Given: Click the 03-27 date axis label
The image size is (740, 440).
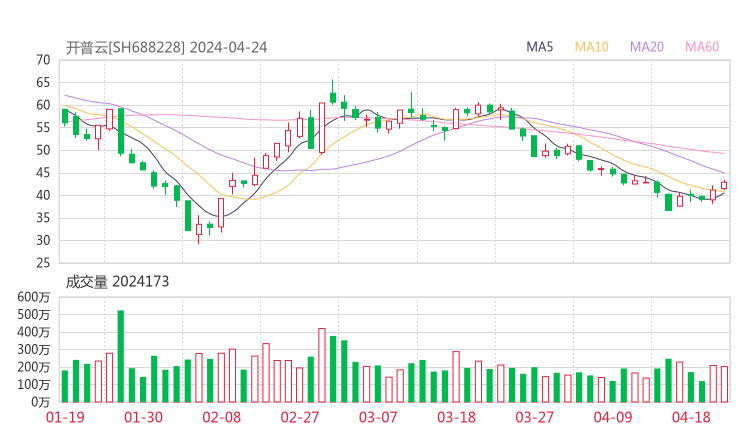Looking at the screenshot, I should pyautogui.click(x=535, y=417).
